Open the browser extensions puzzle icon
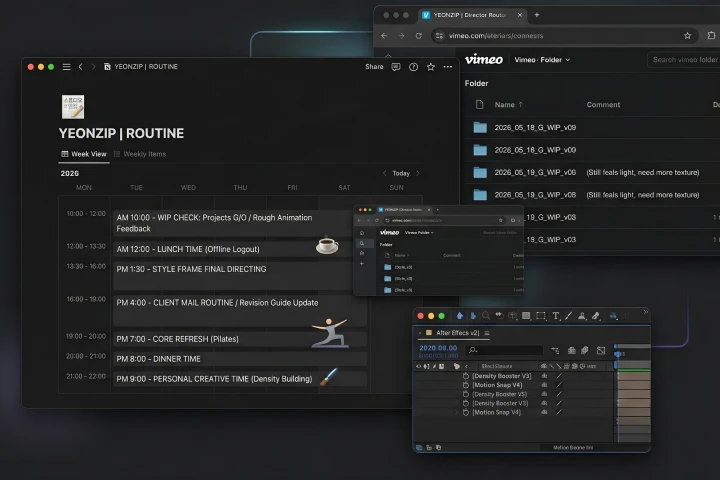Screen dimensions: 720x480 pyautogui.click(x=711, y=35)
